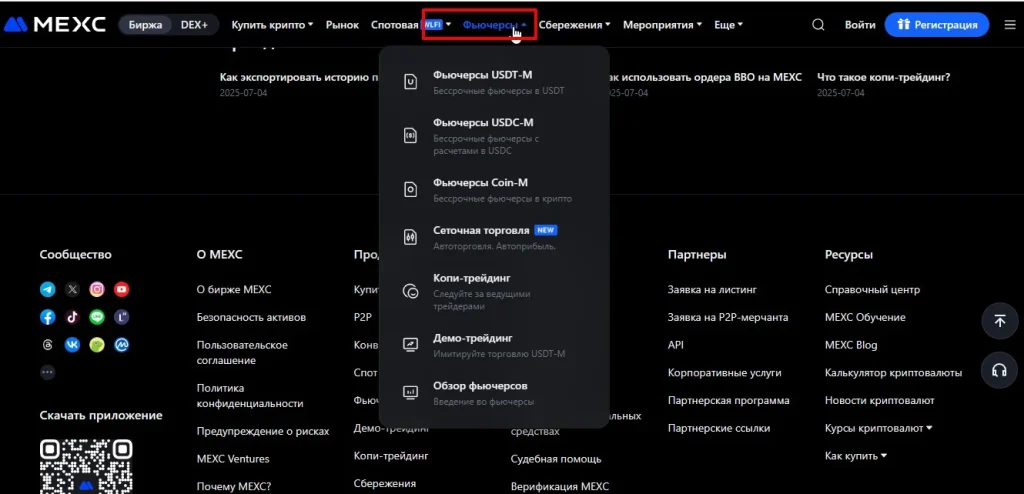Open the Facebook social icon
Screen dimensions: 1024x494
point(48,317)
